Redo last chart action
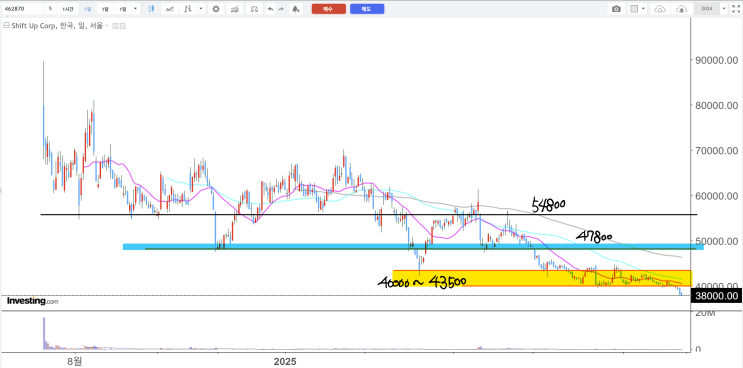The height and width of the screenshot is (368, 743). (281, 9)
